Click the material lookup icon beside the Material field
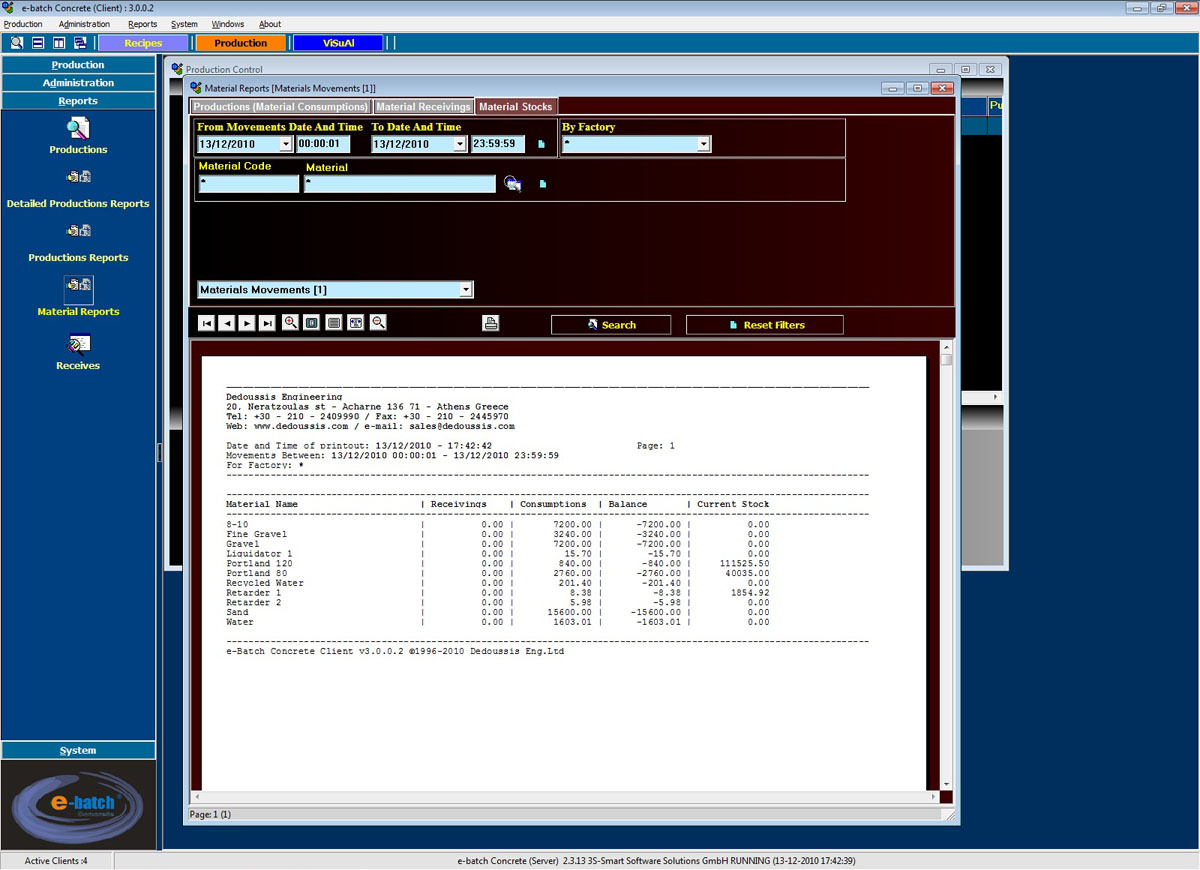Image resolution: width=1200 pixels, height=870 pixels. coord(512,184)
